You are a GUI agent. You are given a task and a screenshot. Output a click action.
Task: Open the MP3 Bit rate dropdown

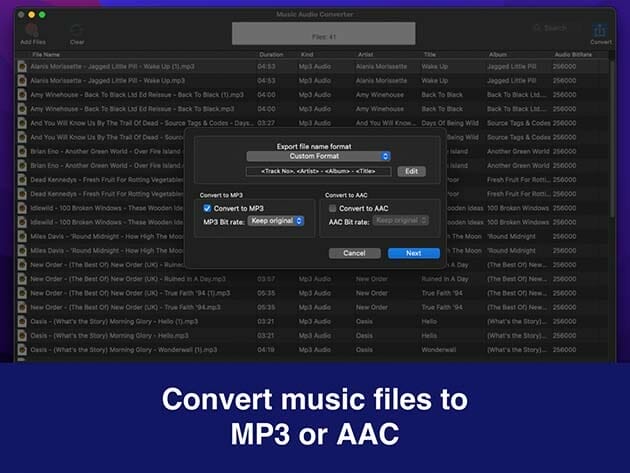(276, 220)
